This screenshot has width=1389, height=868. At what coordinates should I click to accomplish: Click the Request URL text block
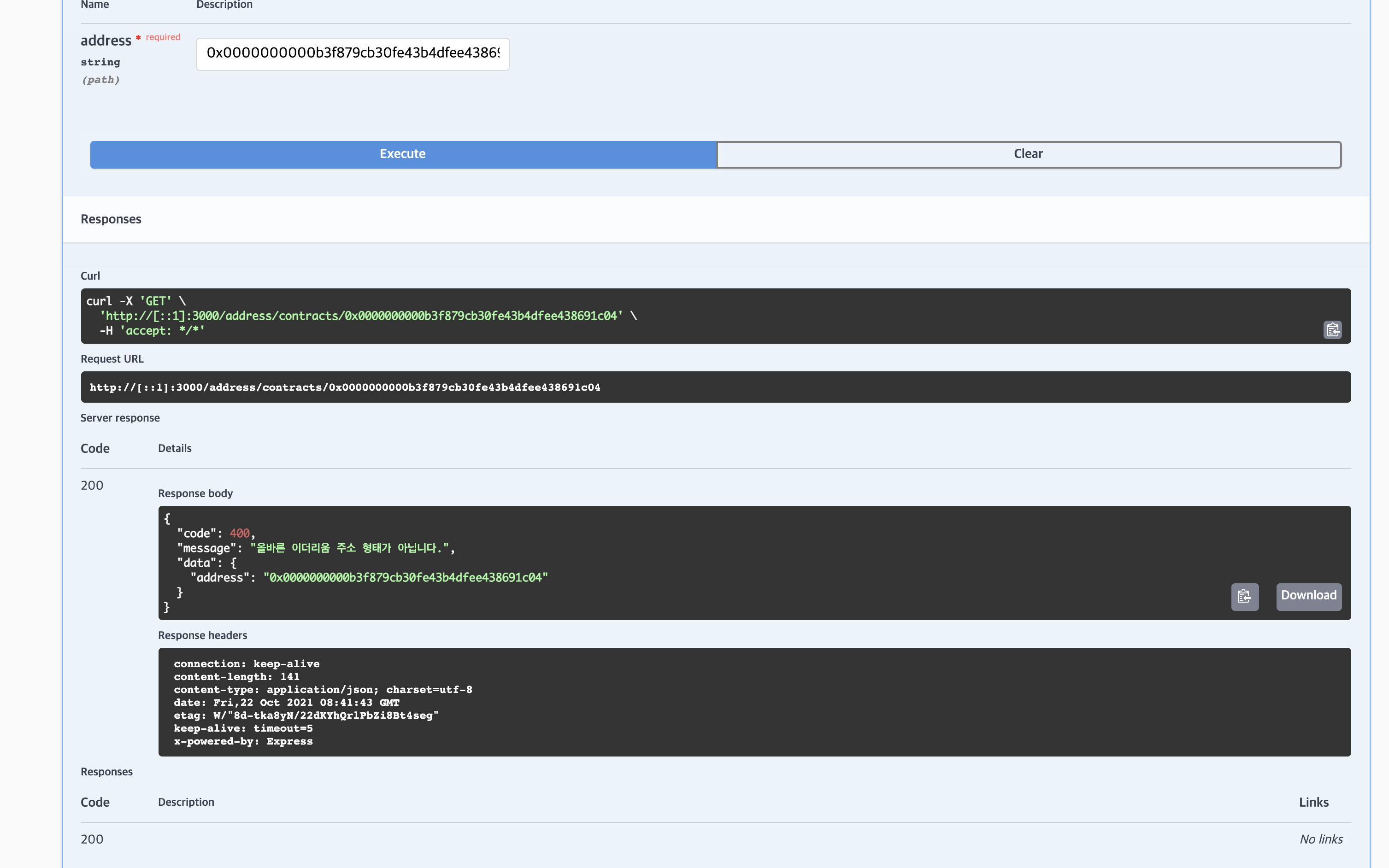(345, 387)
